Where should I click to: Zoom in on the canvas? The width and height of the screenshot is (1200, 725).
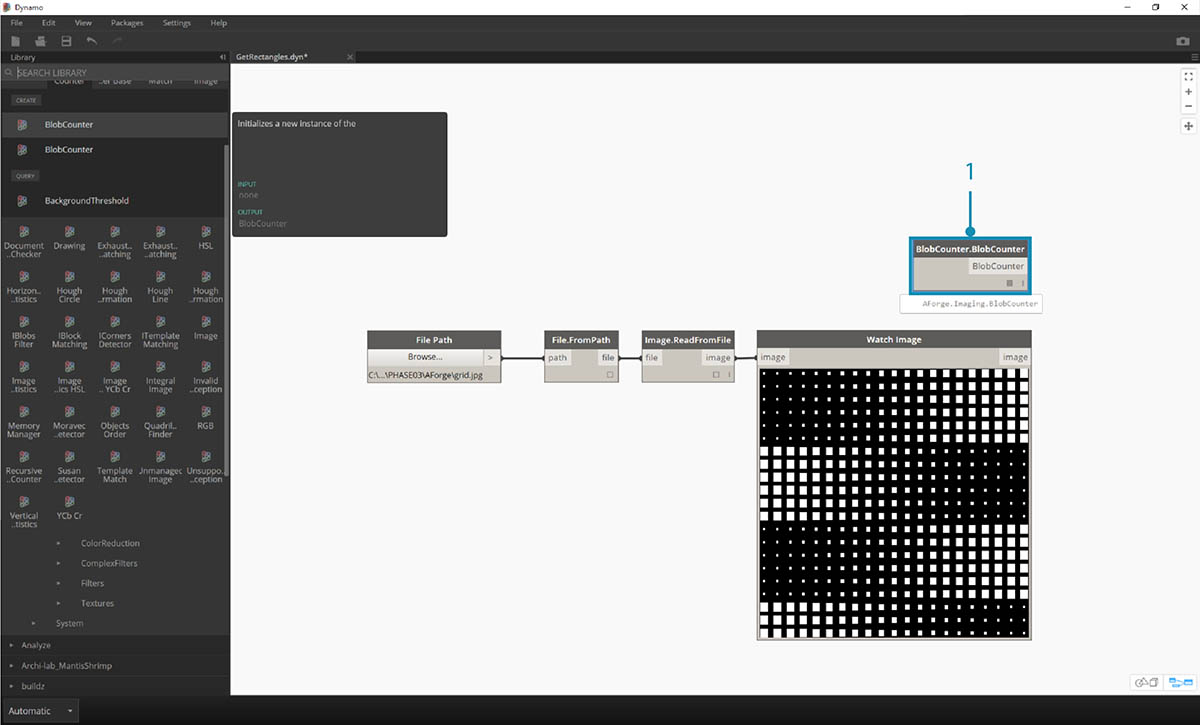pos(1188,91)
